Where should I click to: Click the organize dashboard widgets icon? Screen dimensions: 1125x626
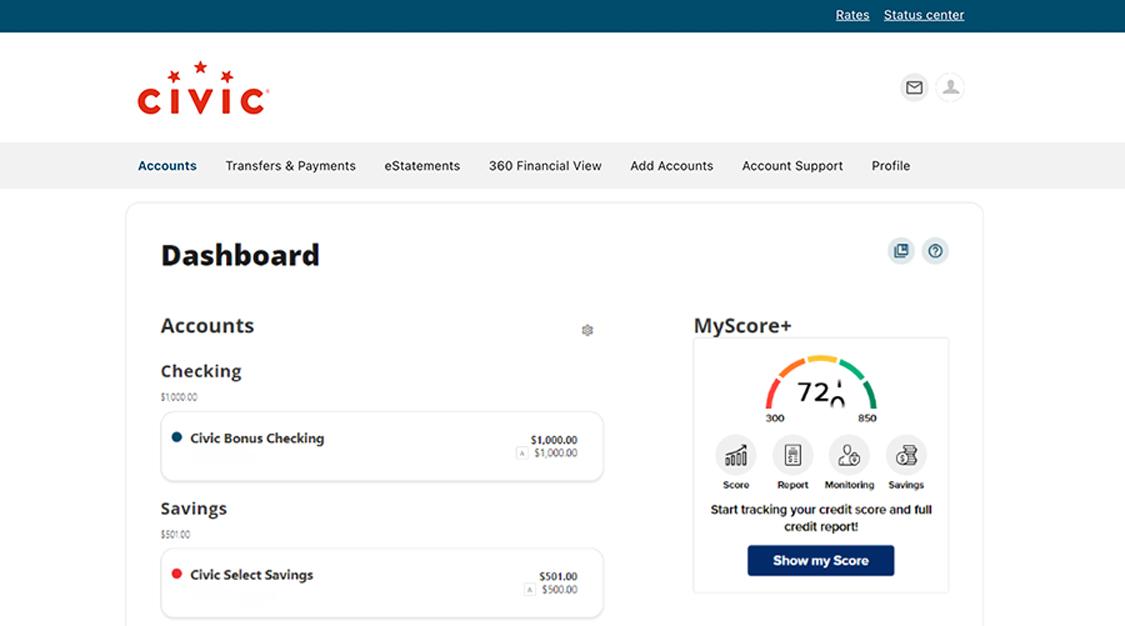(x=901, y=251)
